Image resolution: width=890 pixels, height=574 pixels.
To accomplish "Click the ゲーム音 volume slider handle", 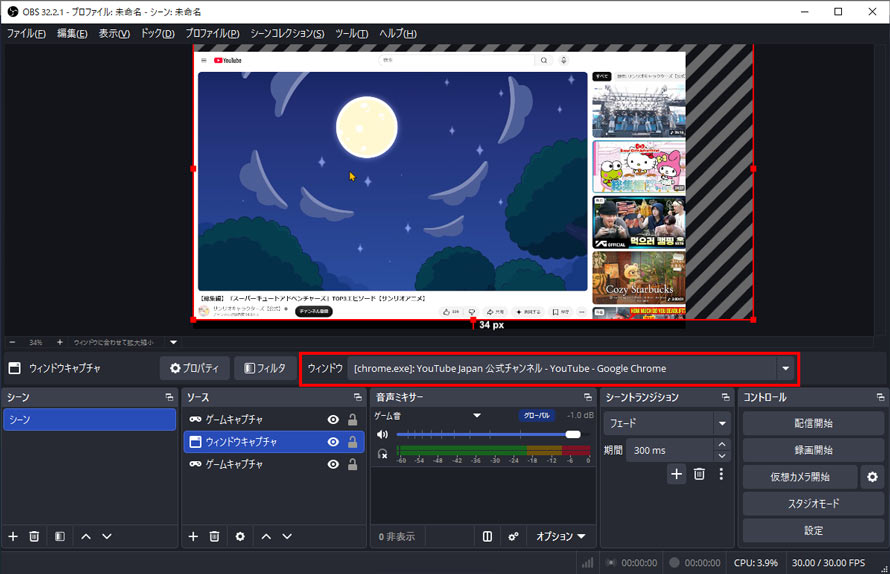I will point(573,434).
